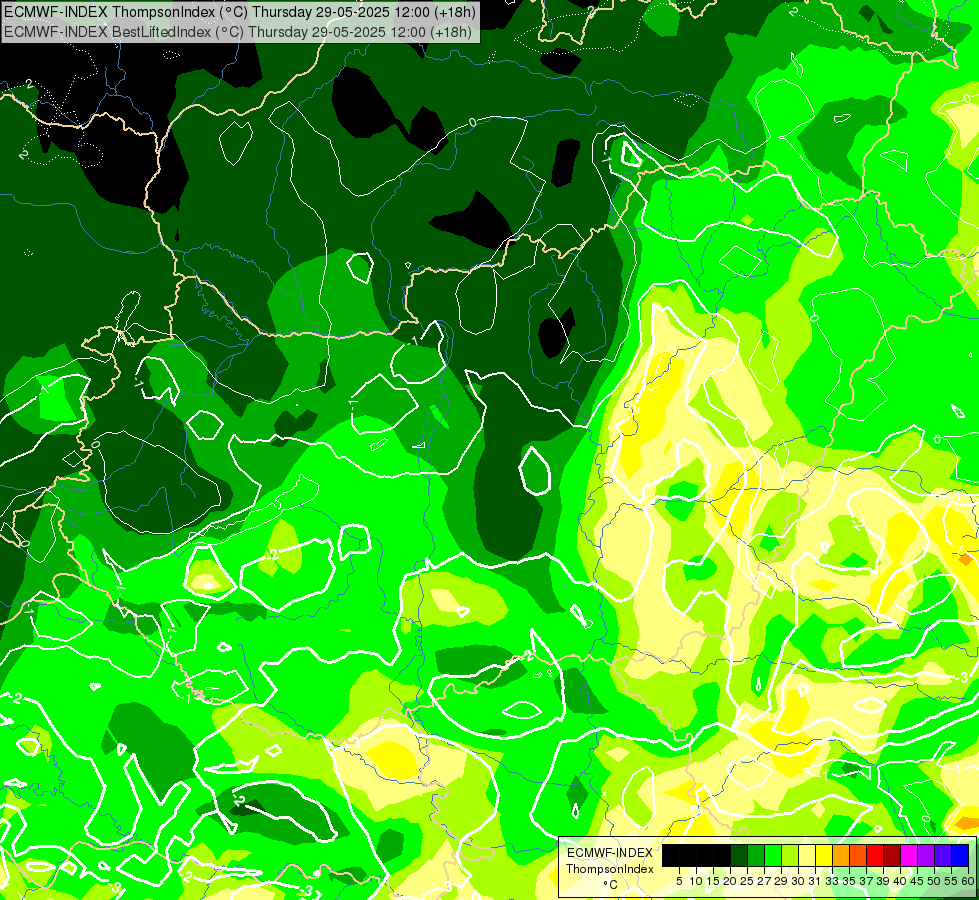The width and height of the screenshot is (979, 900).
Task: Click legend tick value 31
Action: (815, 881)
